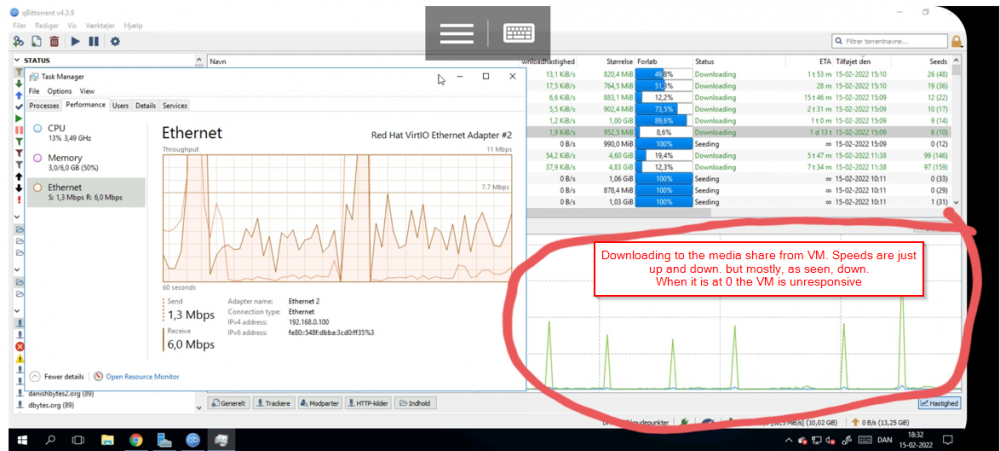Select Ethernet in Task Manager performance list
The width and height of the screenshot is (1000, 451).
pyautogui.click(x=86, y=192)
